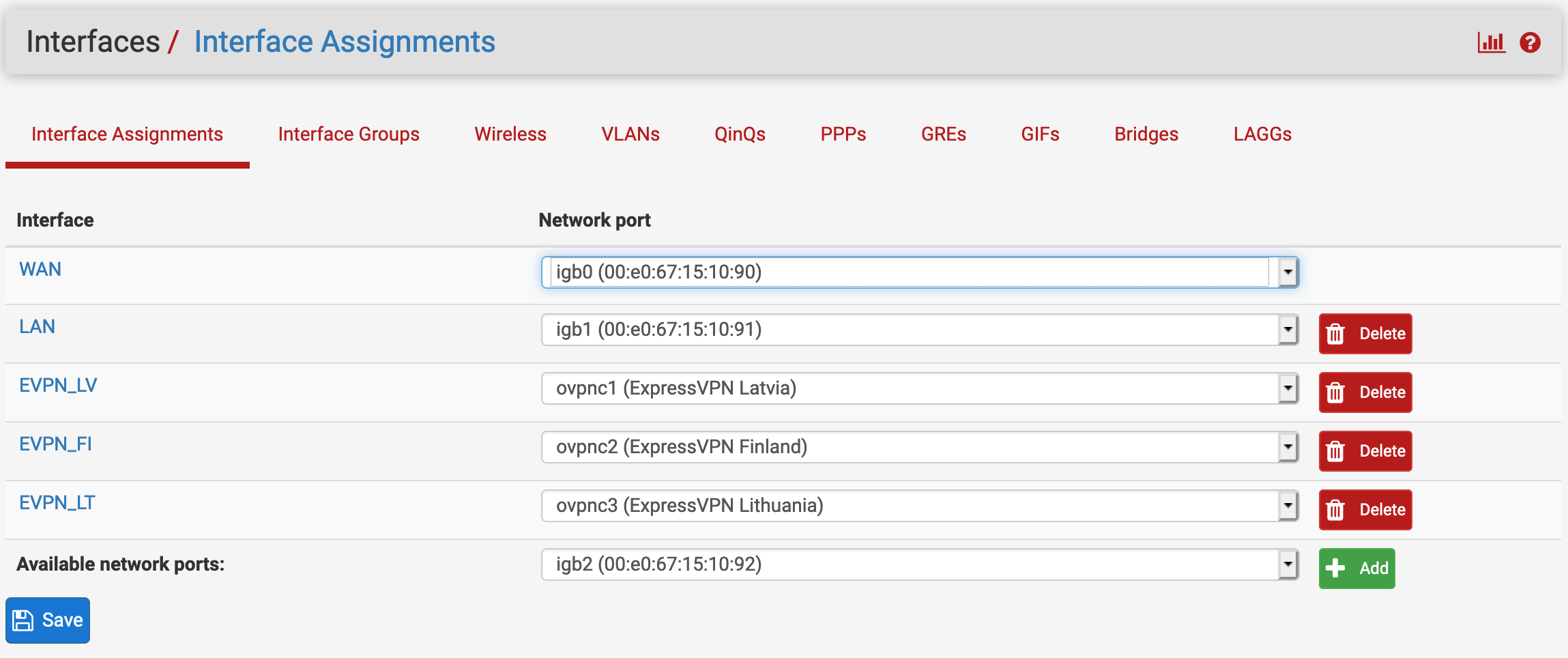Click the plus icon on the Add button
Viewport: 1568px width, 658px height.
pyautogui.click(x=1336, y=568)
